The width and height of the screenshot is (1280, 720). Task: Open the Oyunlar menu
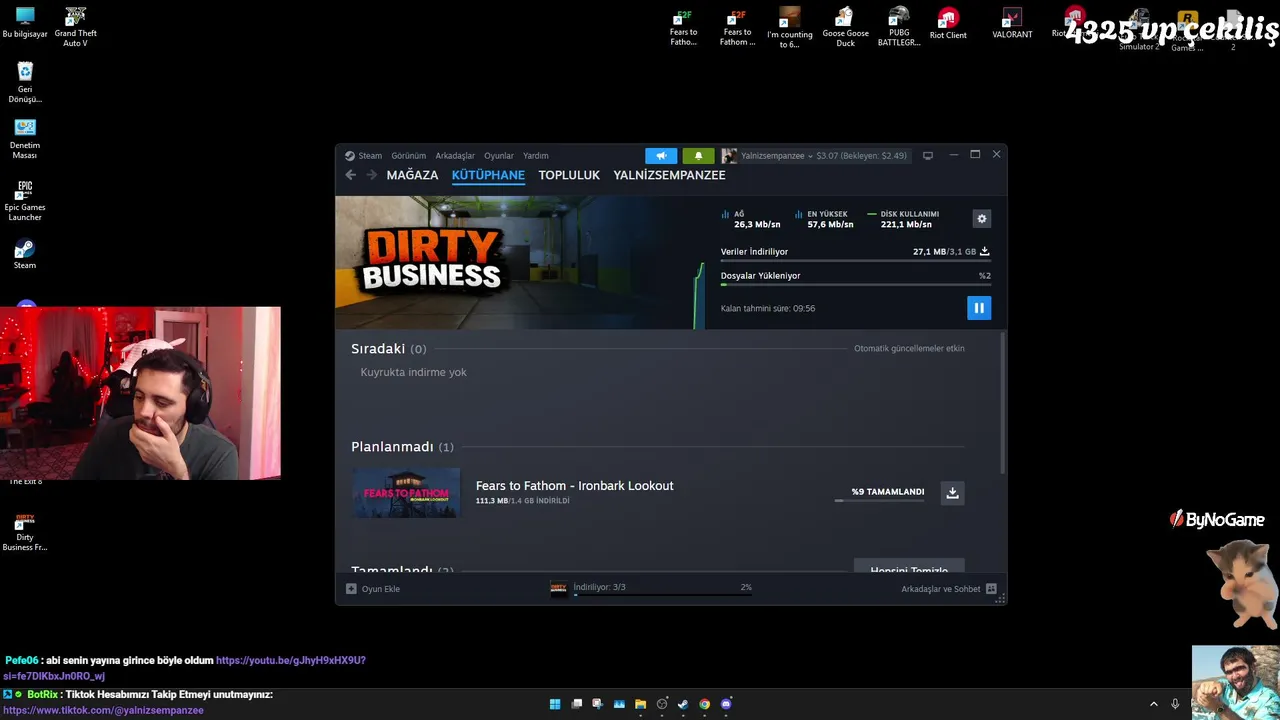point(499,156)
